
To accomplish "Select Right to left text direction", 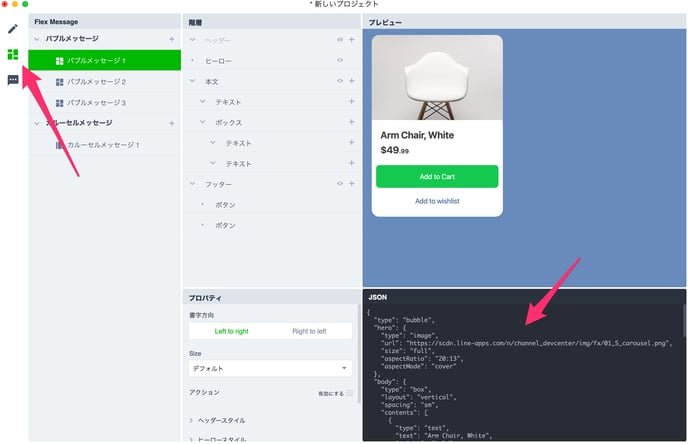I will (311, 331).
